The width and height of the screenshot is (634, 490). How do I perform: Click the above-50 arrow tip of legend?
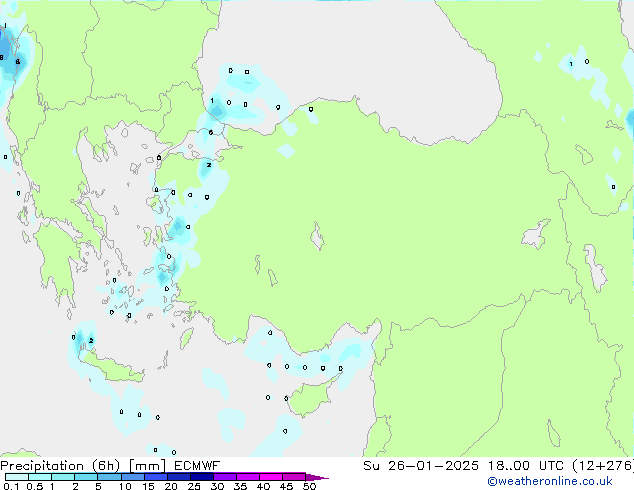click(317, 477)
